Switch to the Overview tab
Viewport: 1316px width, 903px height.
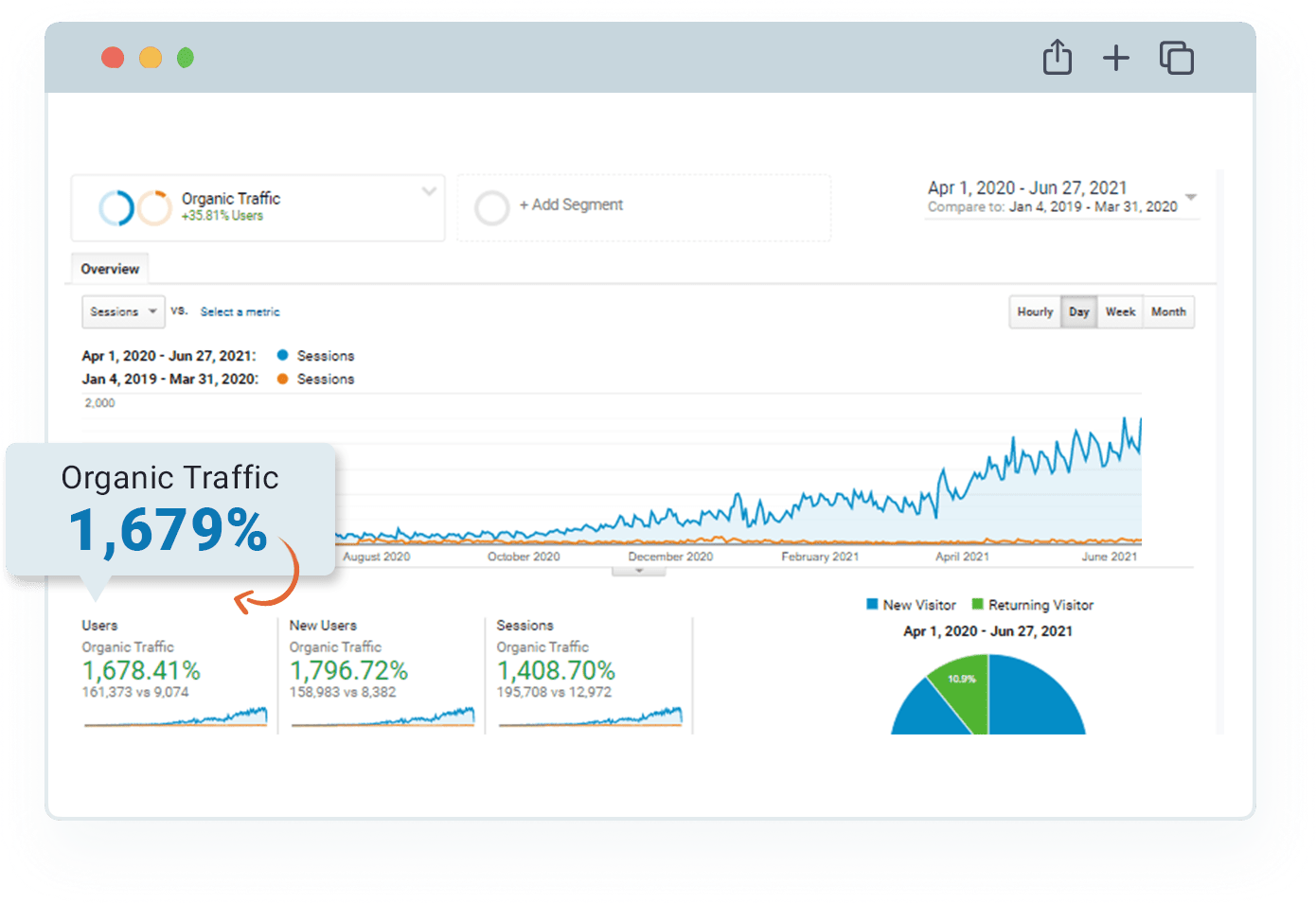tap(110, 269)
